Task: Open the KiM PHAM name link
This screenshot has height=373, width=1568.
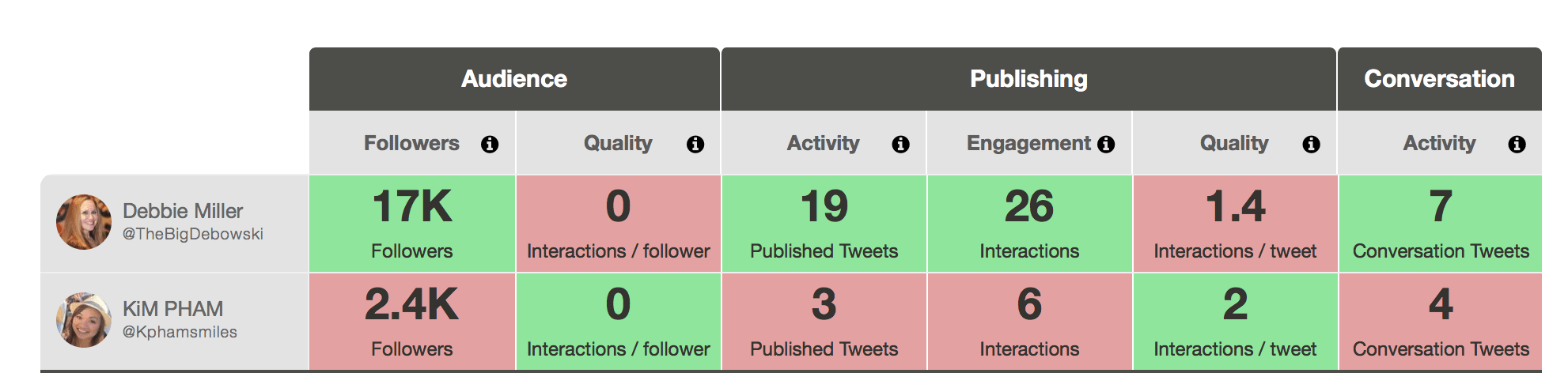Action: click(x=172, y=309)
